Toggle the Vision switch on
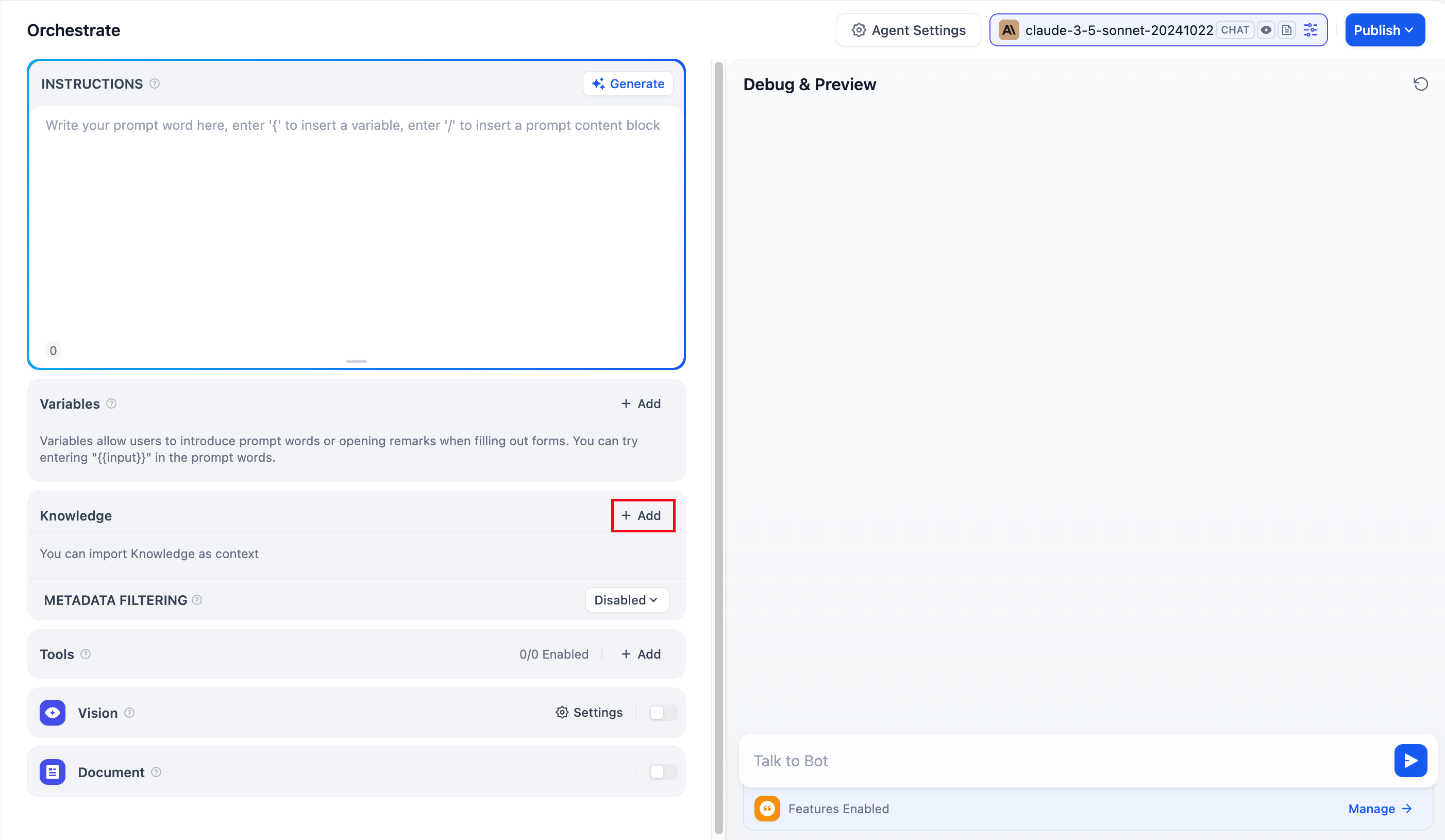1445x840 pixels. (x=663, y=713)
